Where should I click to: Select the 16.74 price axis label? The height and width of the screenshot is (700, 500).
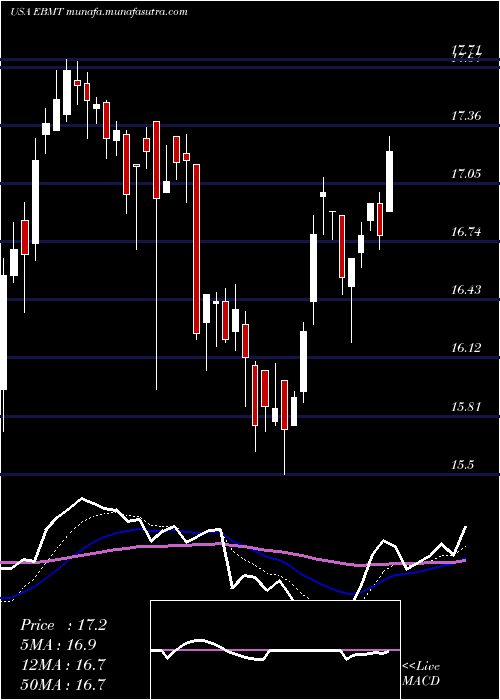[x=466, y=232]
